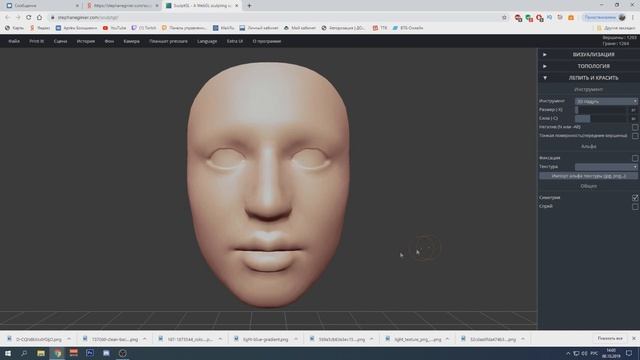Open options for the first downloaded png

click(x=69, y=339)
